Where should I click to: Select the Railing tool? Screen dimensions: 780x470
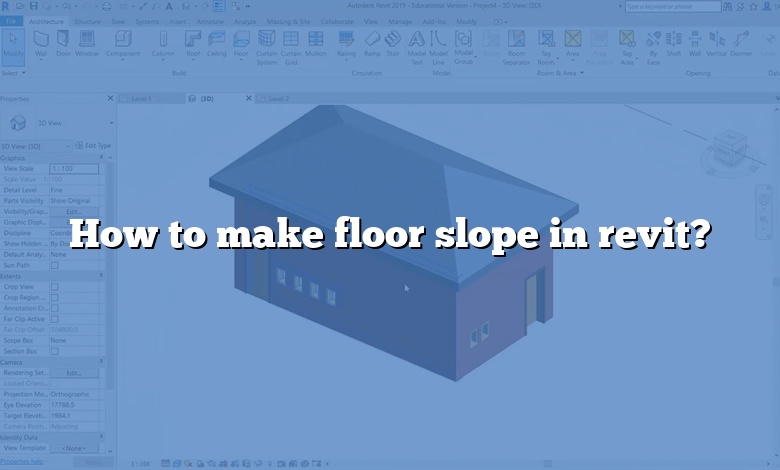[x=345, y=43]
